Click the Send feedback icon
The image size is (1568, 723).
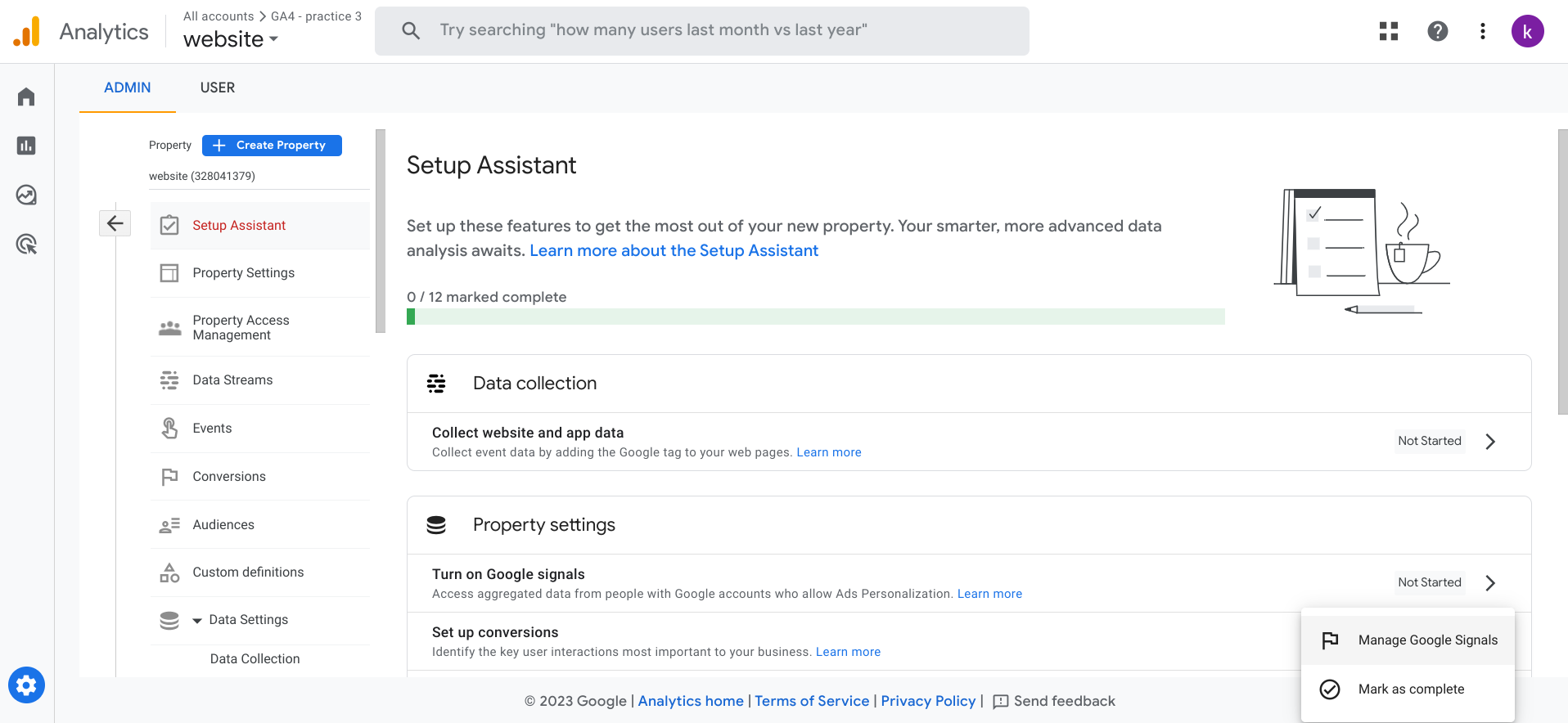[1000, 702]
